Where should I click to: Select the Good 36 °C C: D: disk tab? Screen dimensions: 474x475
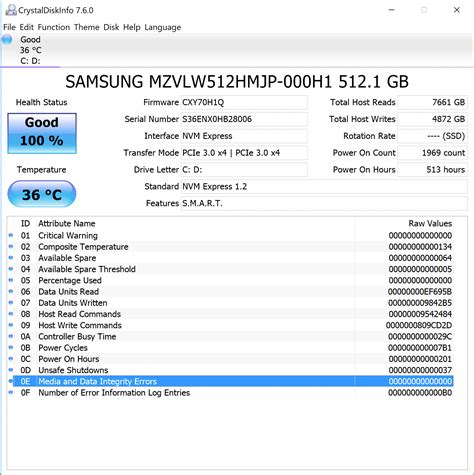(30, 50)
